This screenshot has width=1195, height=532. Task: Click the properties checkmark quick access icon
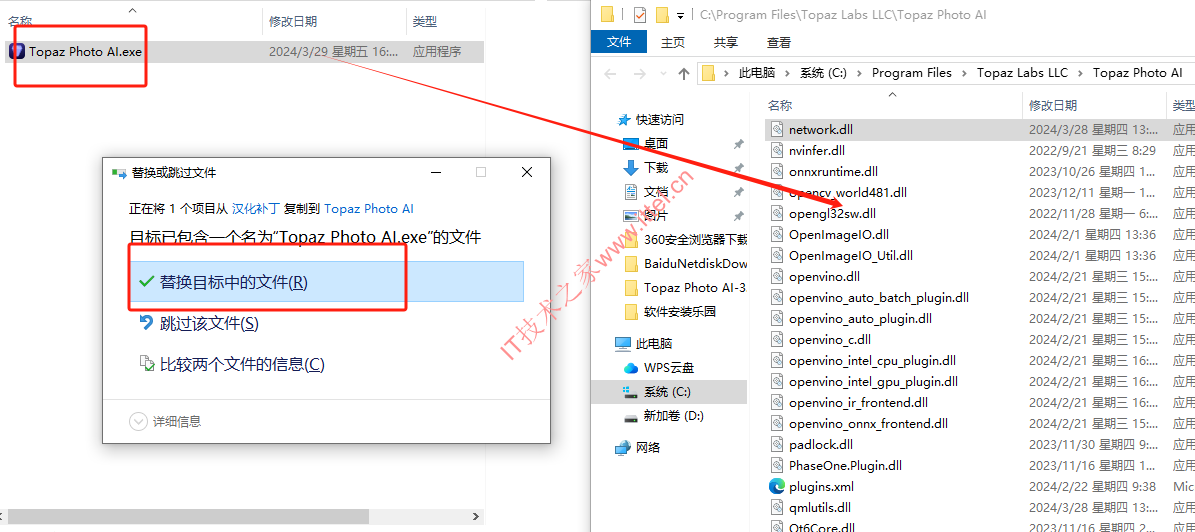coord(639,14)
